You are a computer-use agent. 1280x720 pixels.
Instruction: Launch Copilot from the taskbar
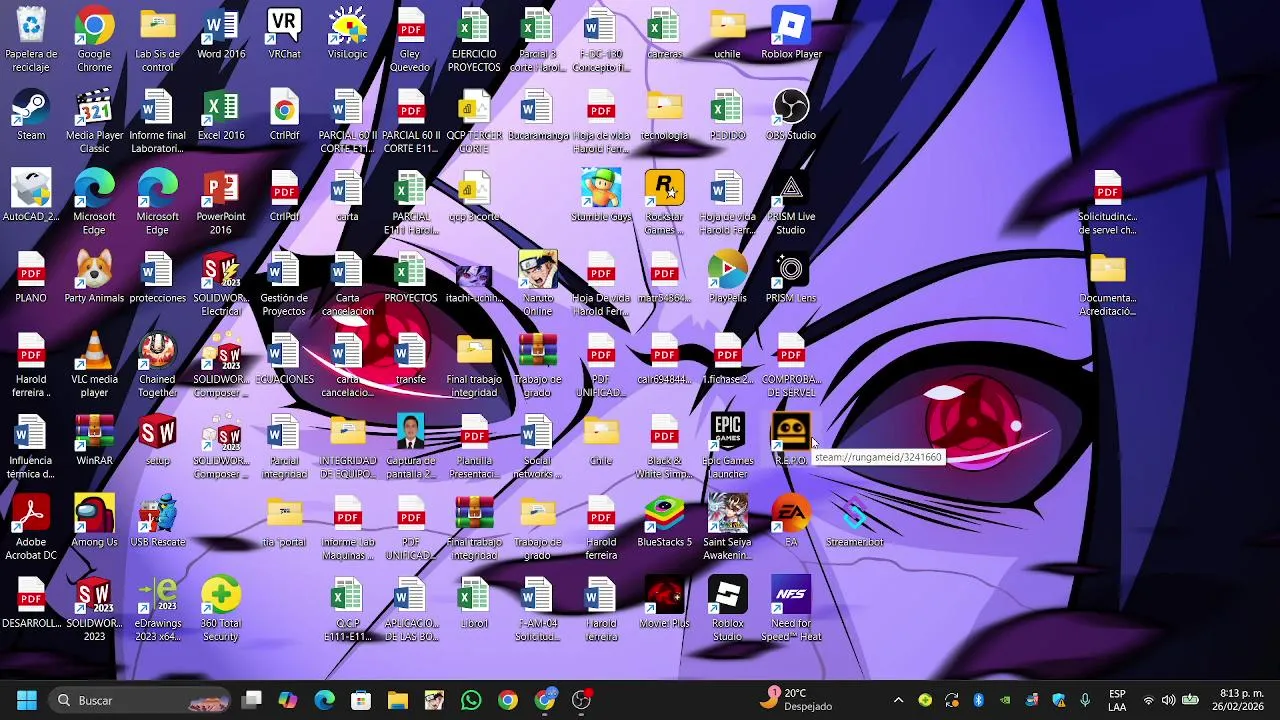pyautogui.click(x=288, y=700)
